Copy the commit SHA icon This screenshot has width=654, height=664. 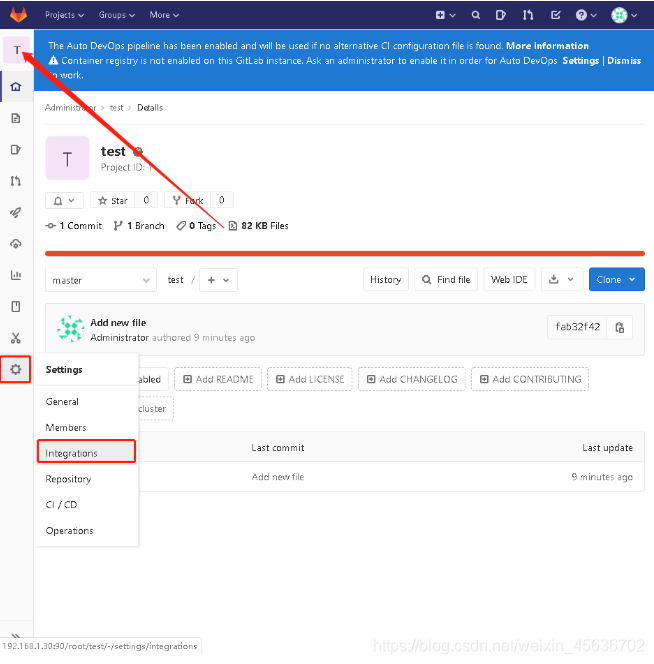point(620,327)
